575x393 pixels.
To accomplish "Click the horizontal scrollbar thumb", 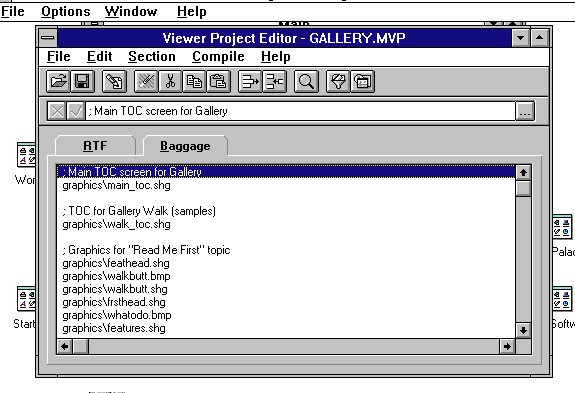I will pyautogui.click(x=81, y=346).
